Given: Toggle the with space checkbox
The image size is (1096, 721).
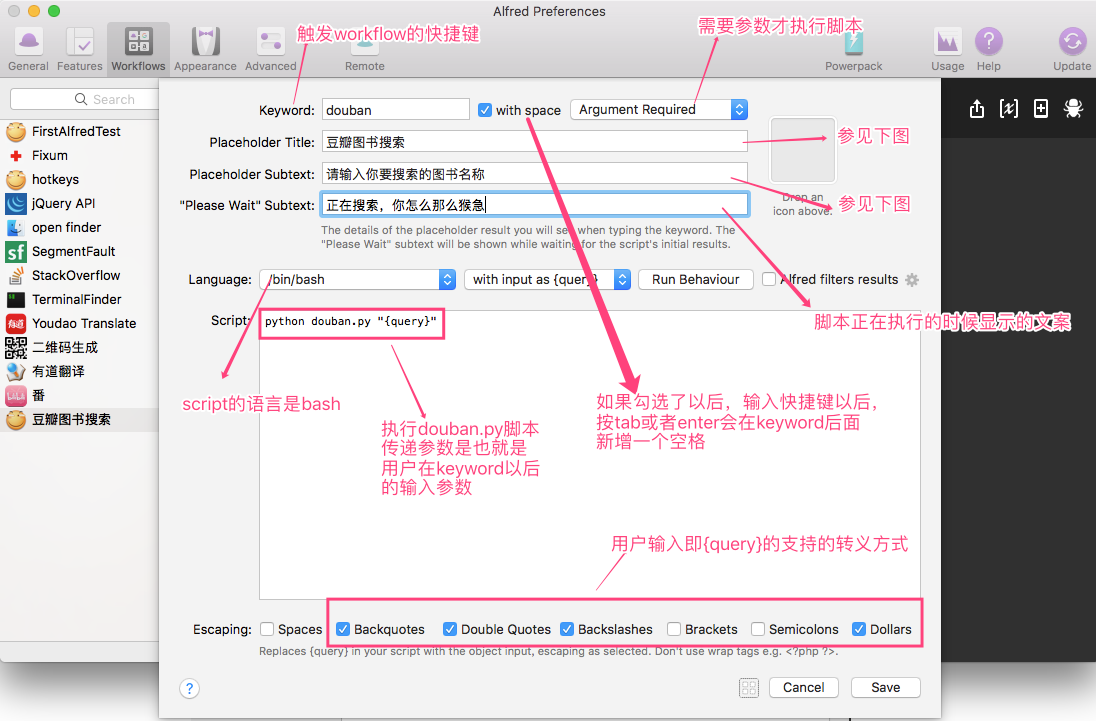Looking at the screenshot, I should tap(484, 110).
